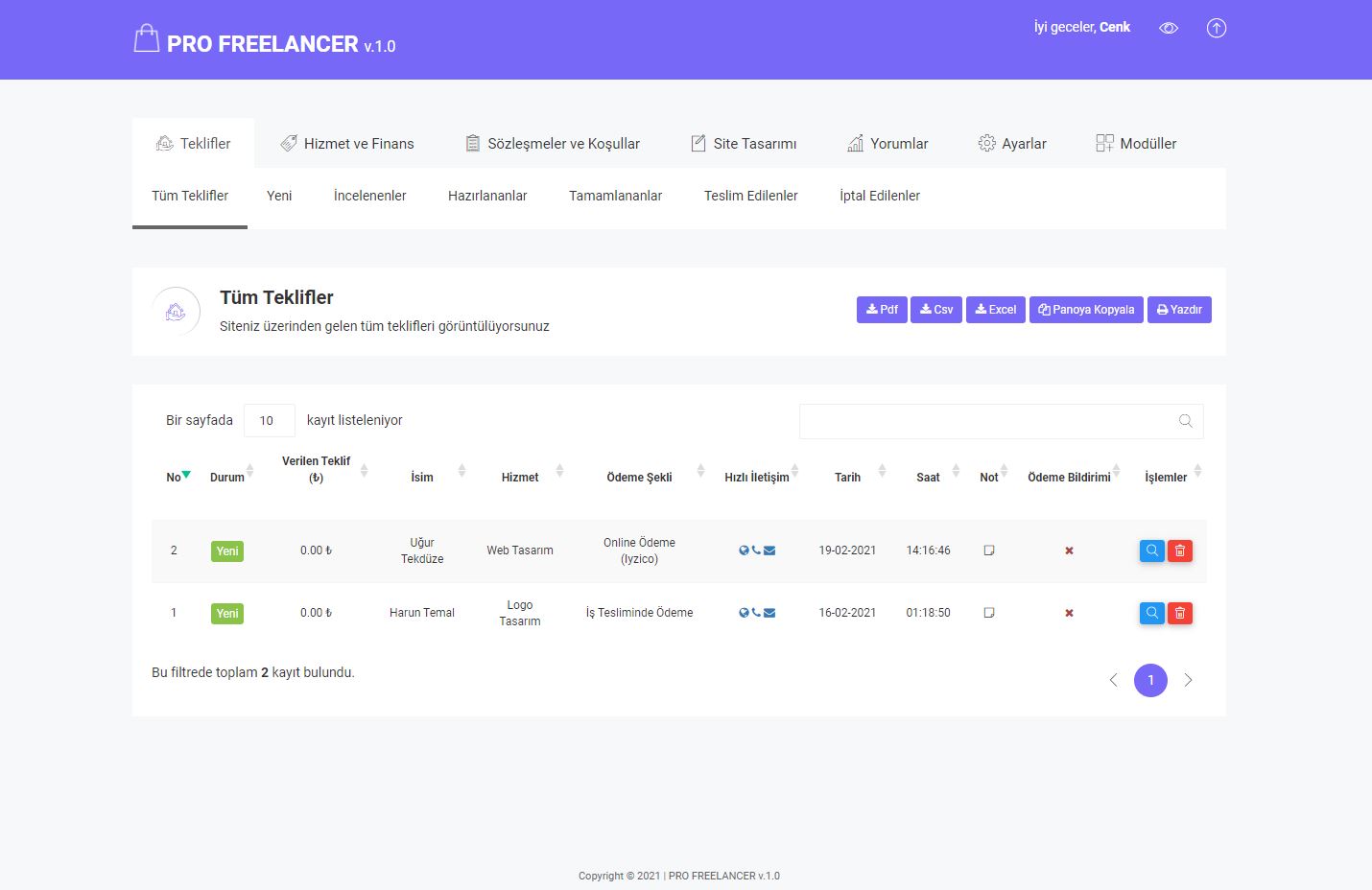Viewport: 1372px width, 890px height.
Task: Open Sözleşmeler ve Koşullar tab
Action: 553,143
